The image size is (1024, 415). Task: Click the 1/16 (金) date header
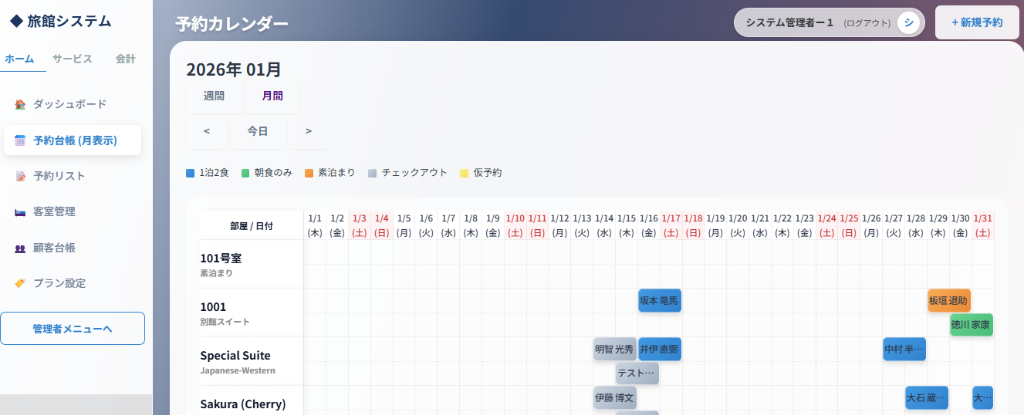tap(648, 225)
